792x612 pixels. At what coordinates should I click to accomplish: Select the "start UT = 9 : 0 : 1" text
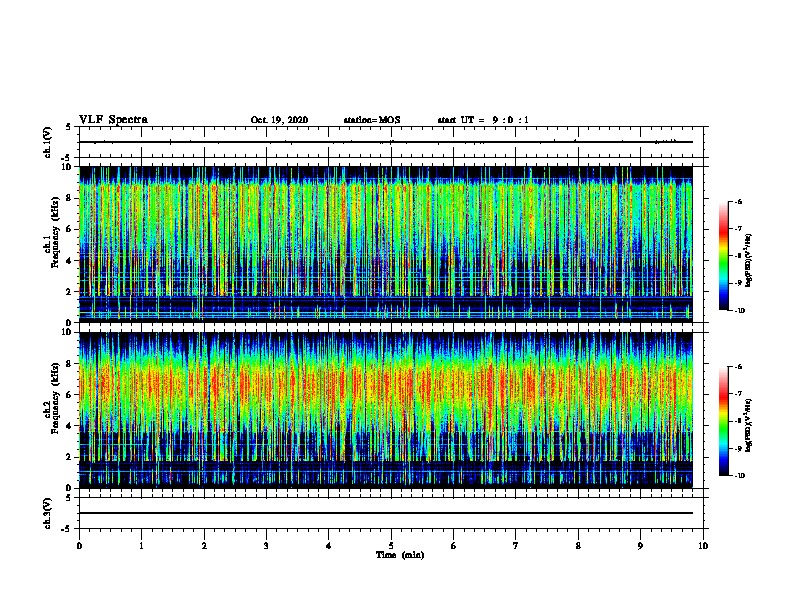[483, 120]
